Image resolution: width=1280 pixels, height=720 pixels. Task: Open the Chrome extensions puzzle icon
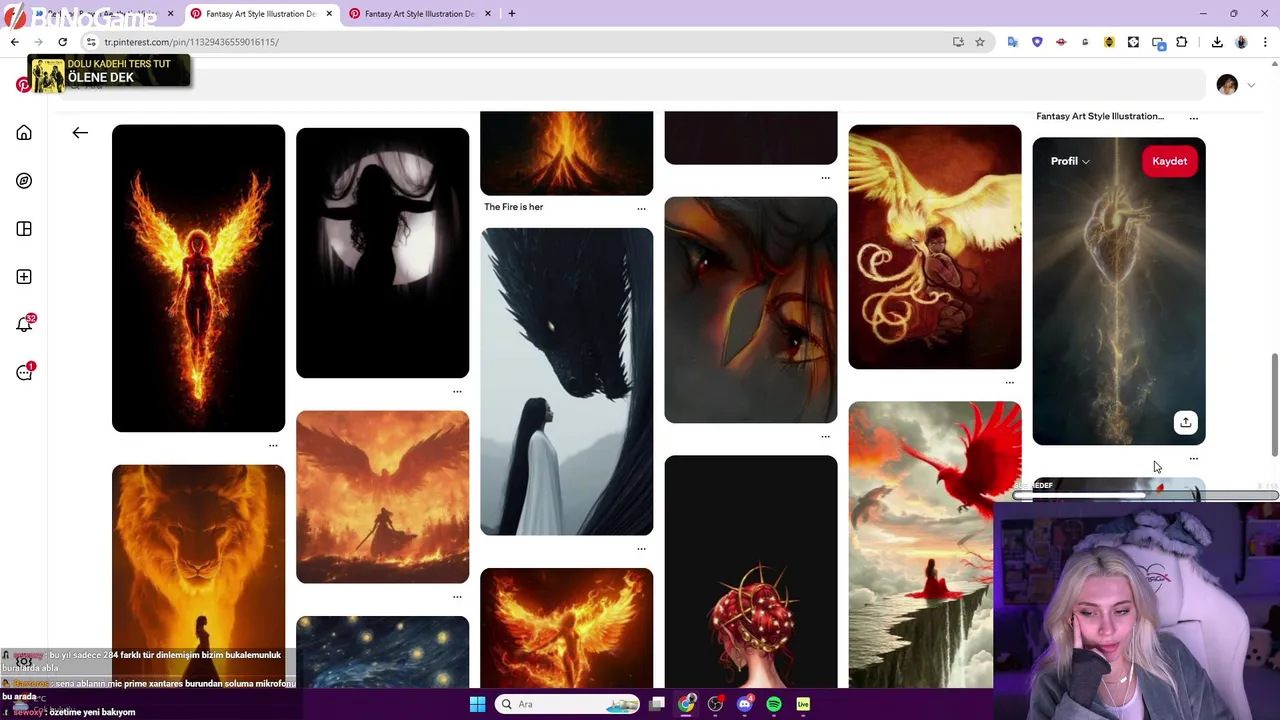[1182, 42]
